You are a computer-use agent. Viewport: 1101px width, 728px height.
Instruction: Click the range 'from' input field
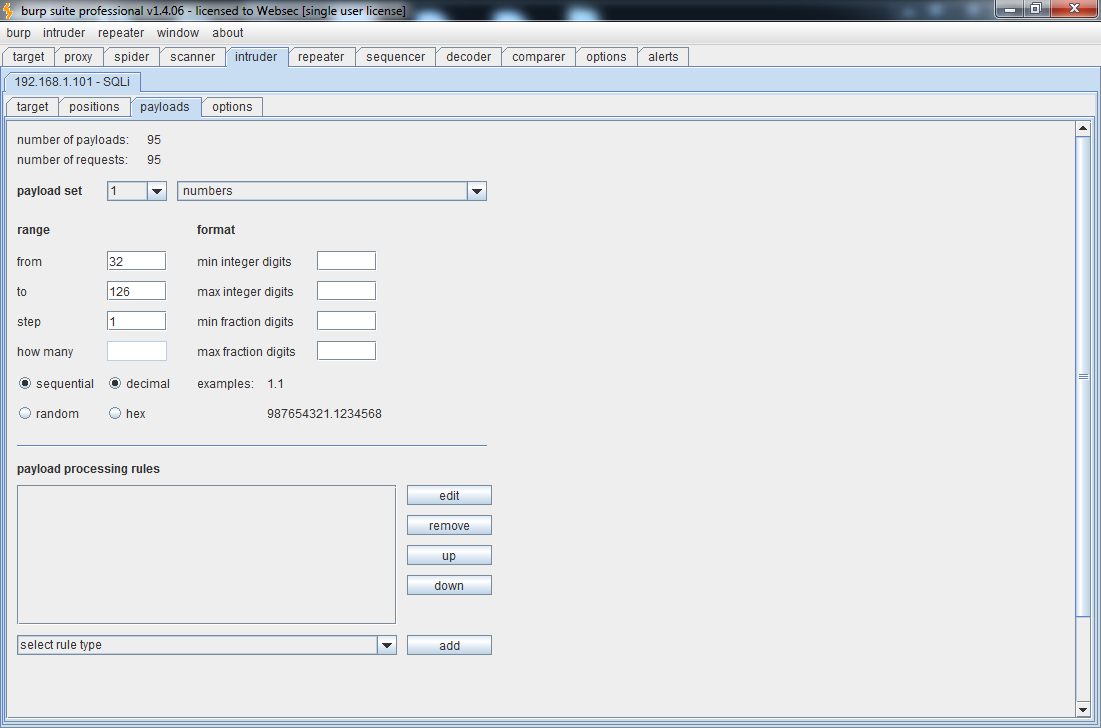click(136, 261)
